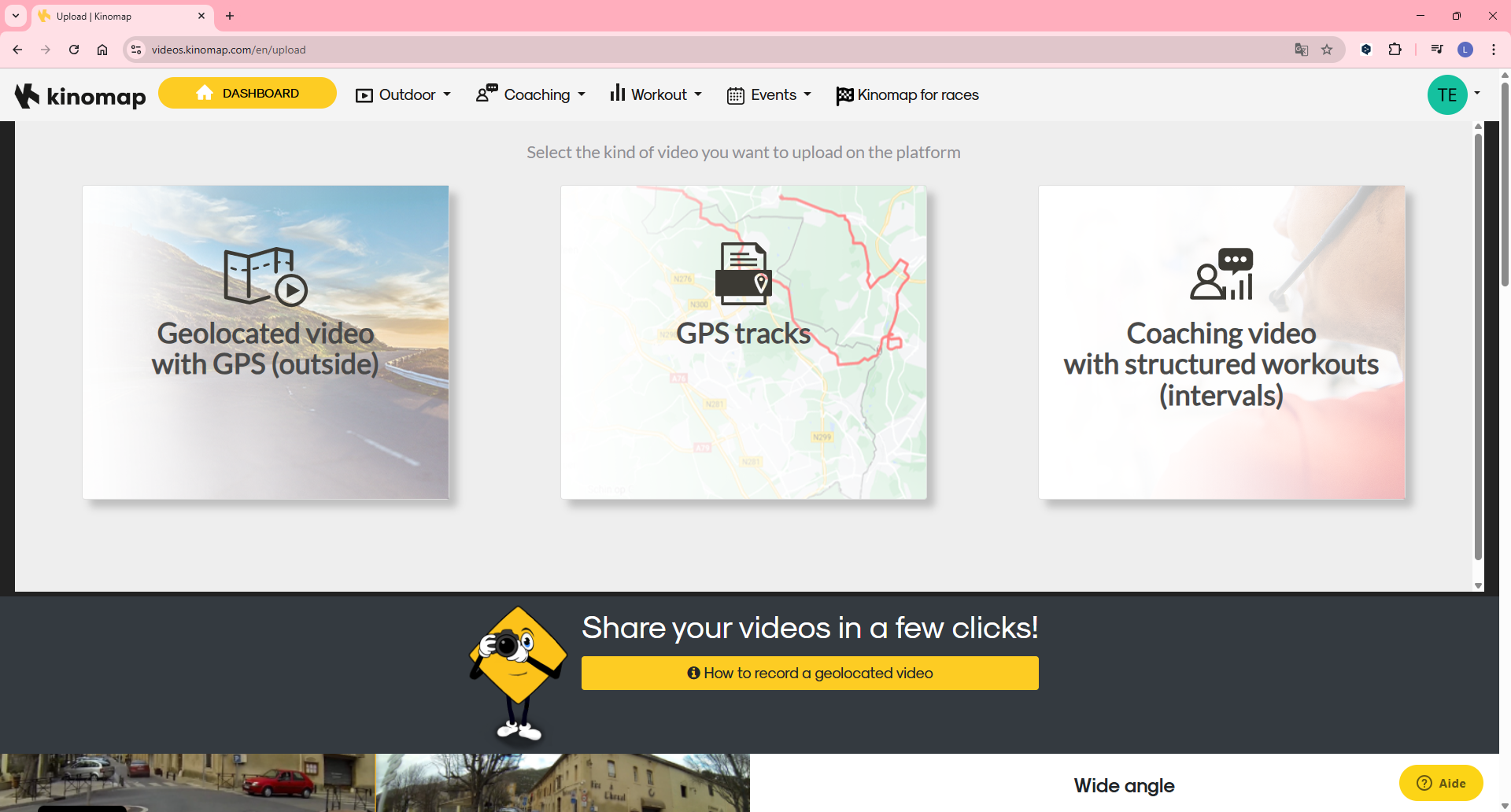Click inner panel scroll-down arrow
The width and height of the screenshot is (1511, 812).
(1478, 585)
